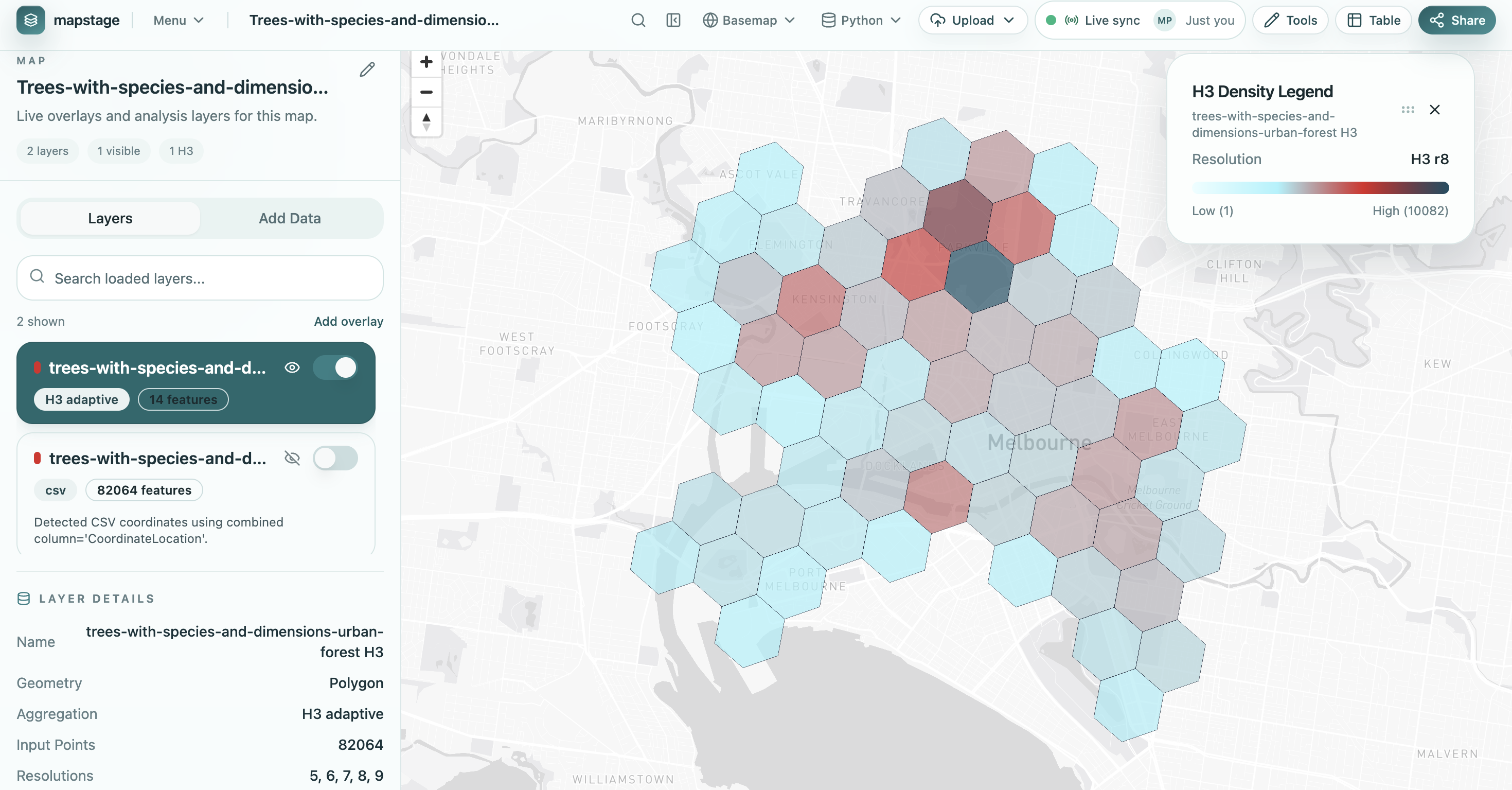Click the mapstage logo

click(x=30, y=20)
